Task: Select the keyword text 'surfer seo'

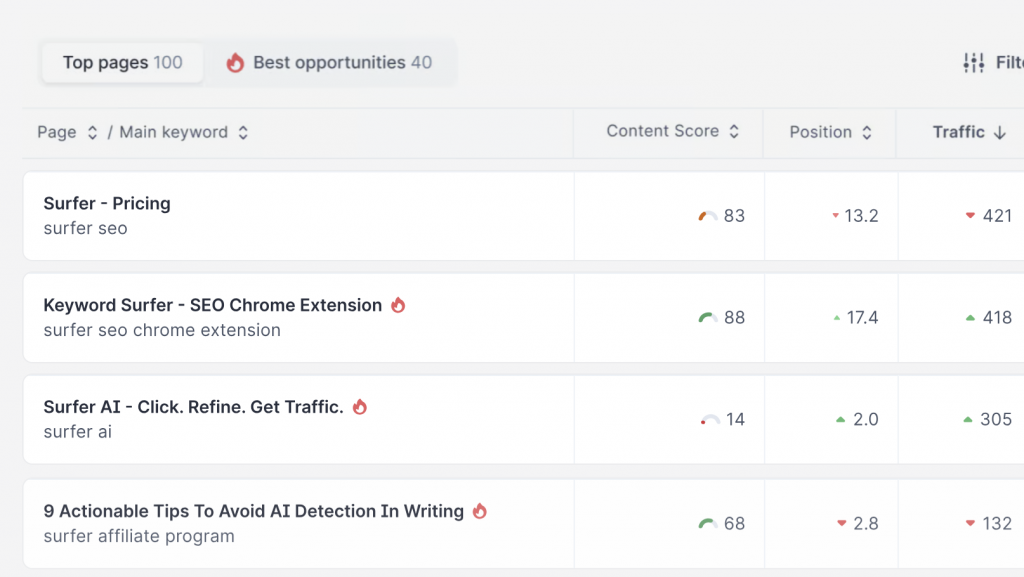Action: pyautogui.click(x=86, y=228)
